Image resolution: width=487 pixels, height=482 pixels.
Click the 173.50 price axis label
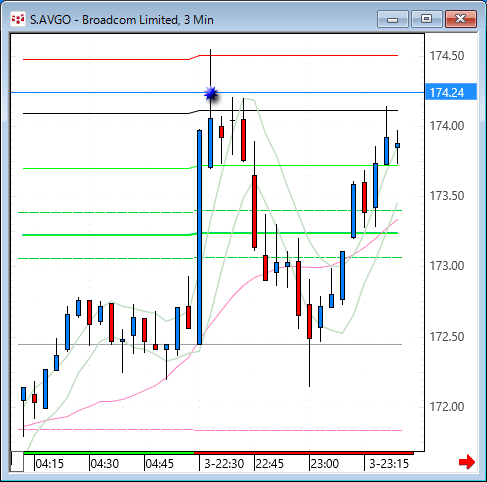(447, 196)
